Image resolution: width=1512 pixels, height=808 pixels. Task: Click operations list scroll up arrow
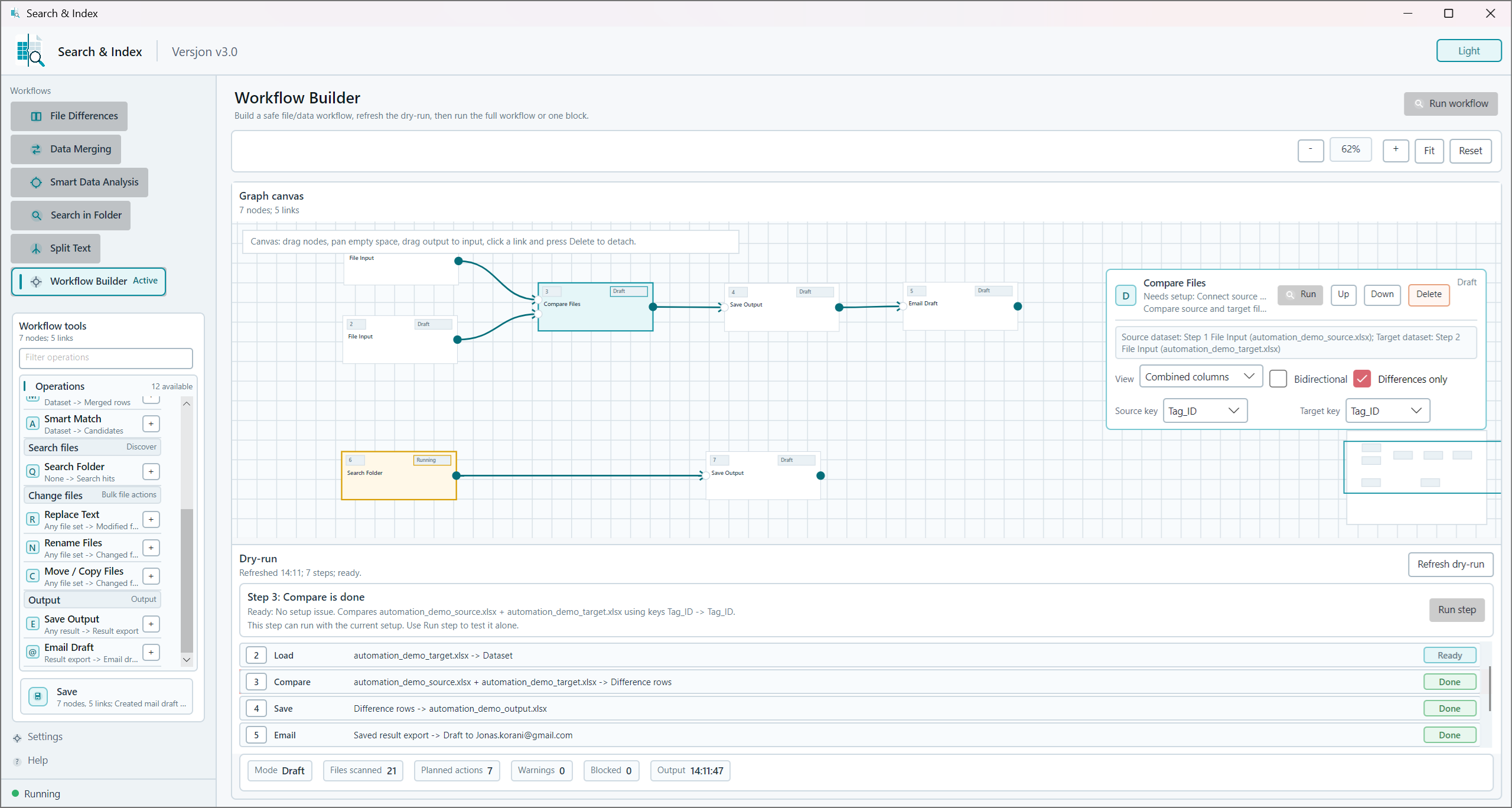pos(187,403)
